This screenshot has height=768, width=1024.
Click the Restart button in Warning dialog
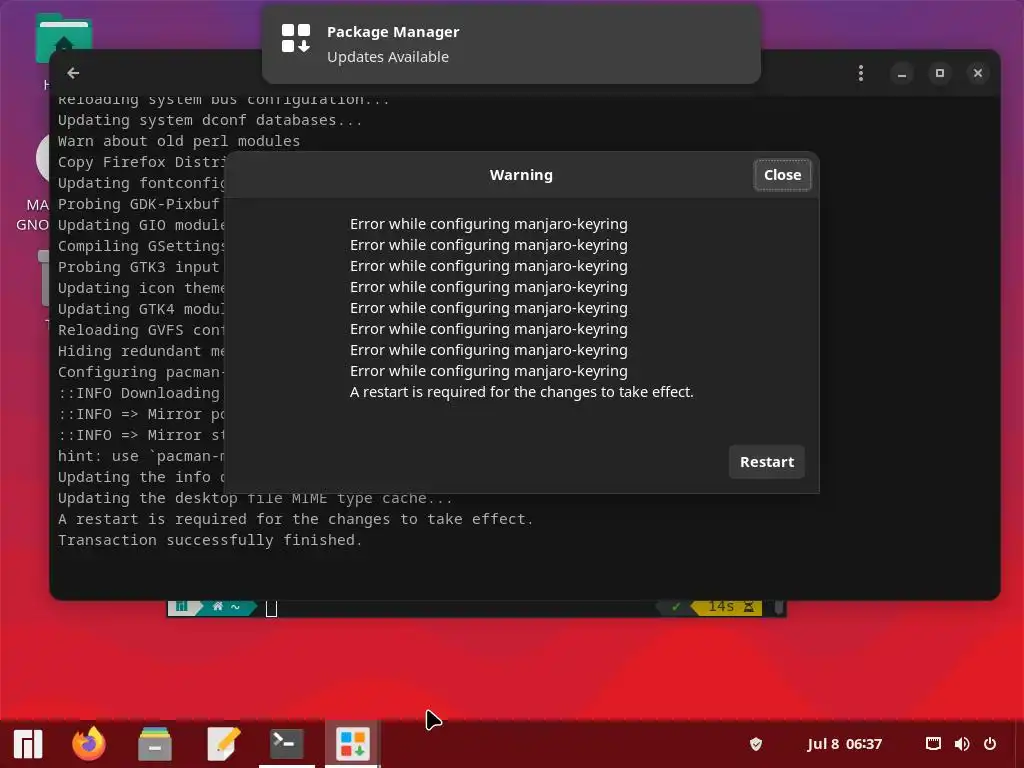pyautogui.click(x=767, y=462)
